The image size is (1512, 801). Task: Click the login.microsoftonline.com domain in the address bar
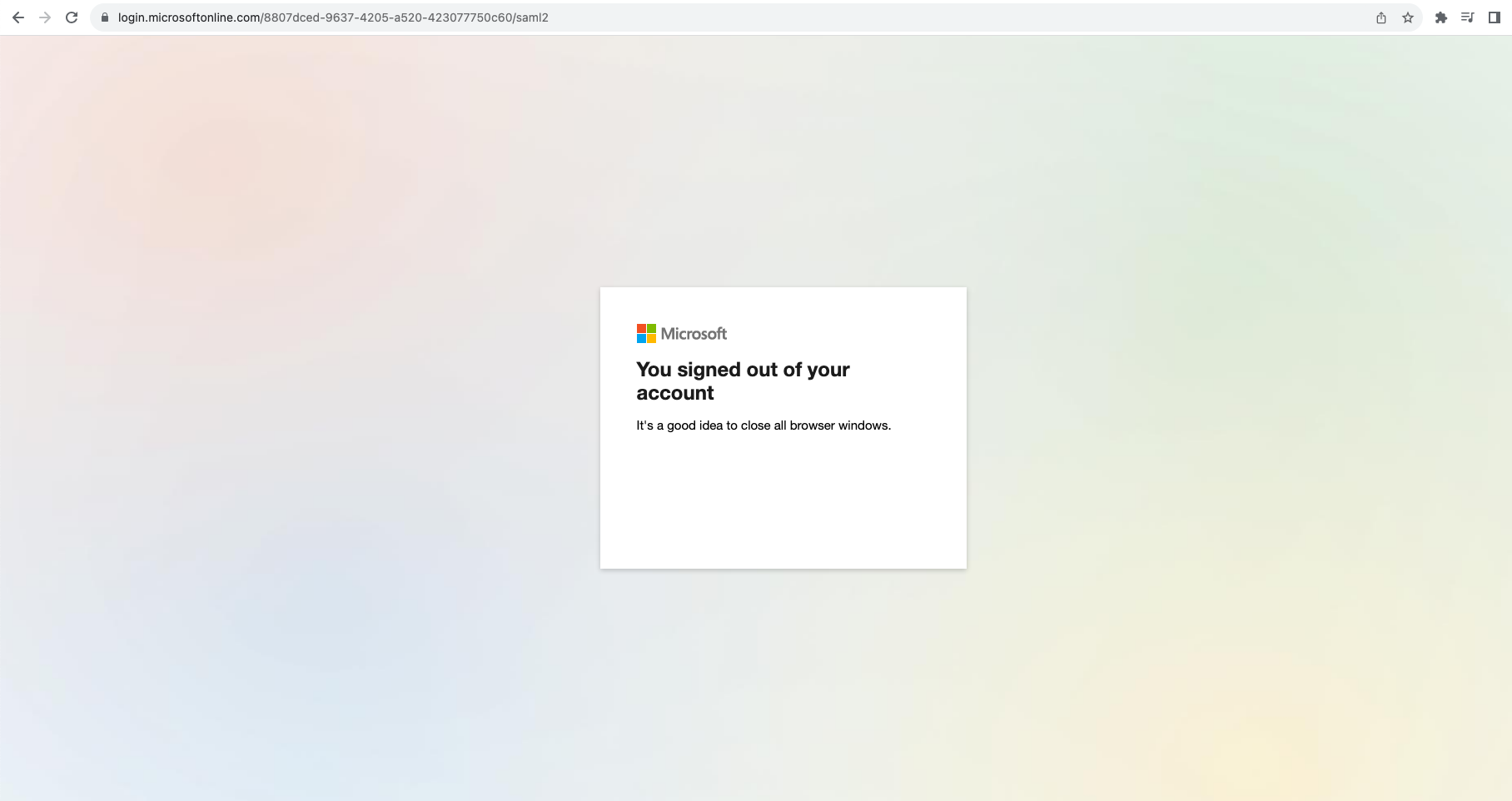pos(189,17)
